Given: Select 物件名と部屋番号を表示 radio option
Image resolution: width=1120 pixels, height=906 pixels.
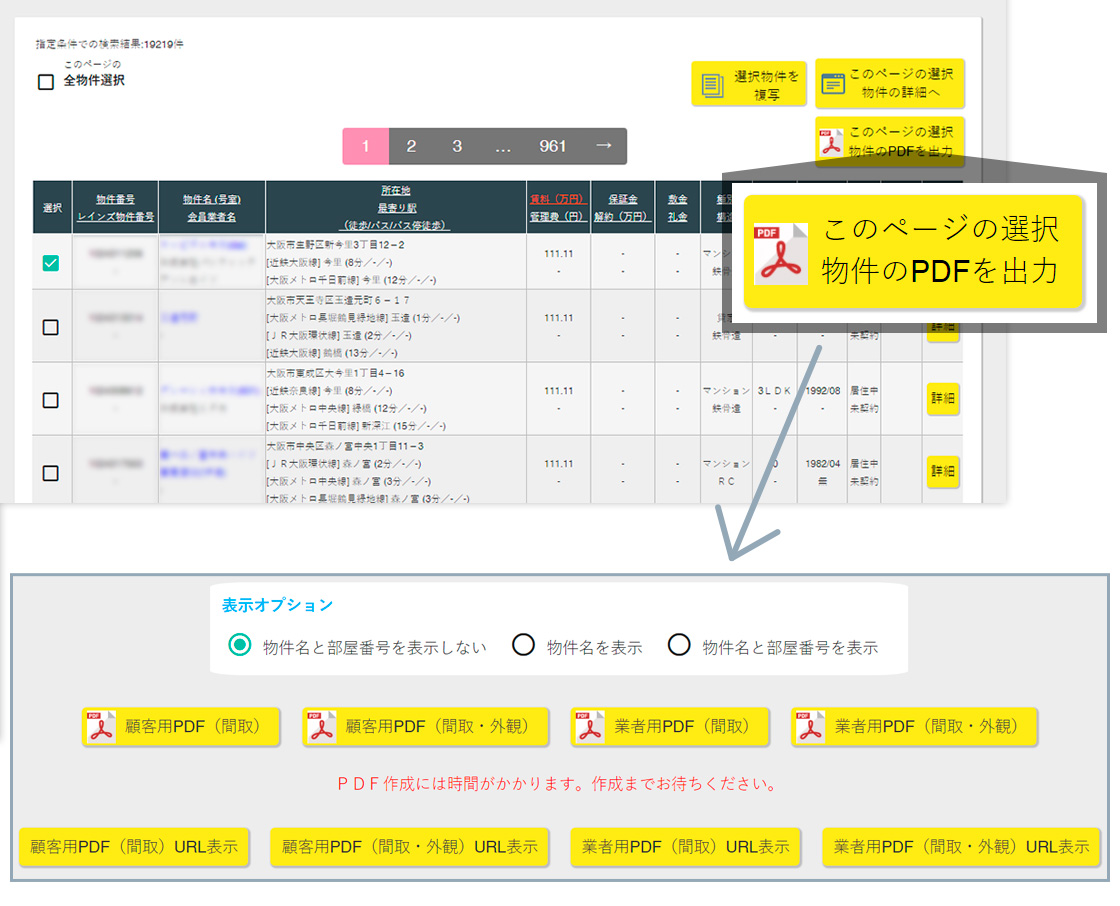Looking at the screenshot, I should coord(679,645).
